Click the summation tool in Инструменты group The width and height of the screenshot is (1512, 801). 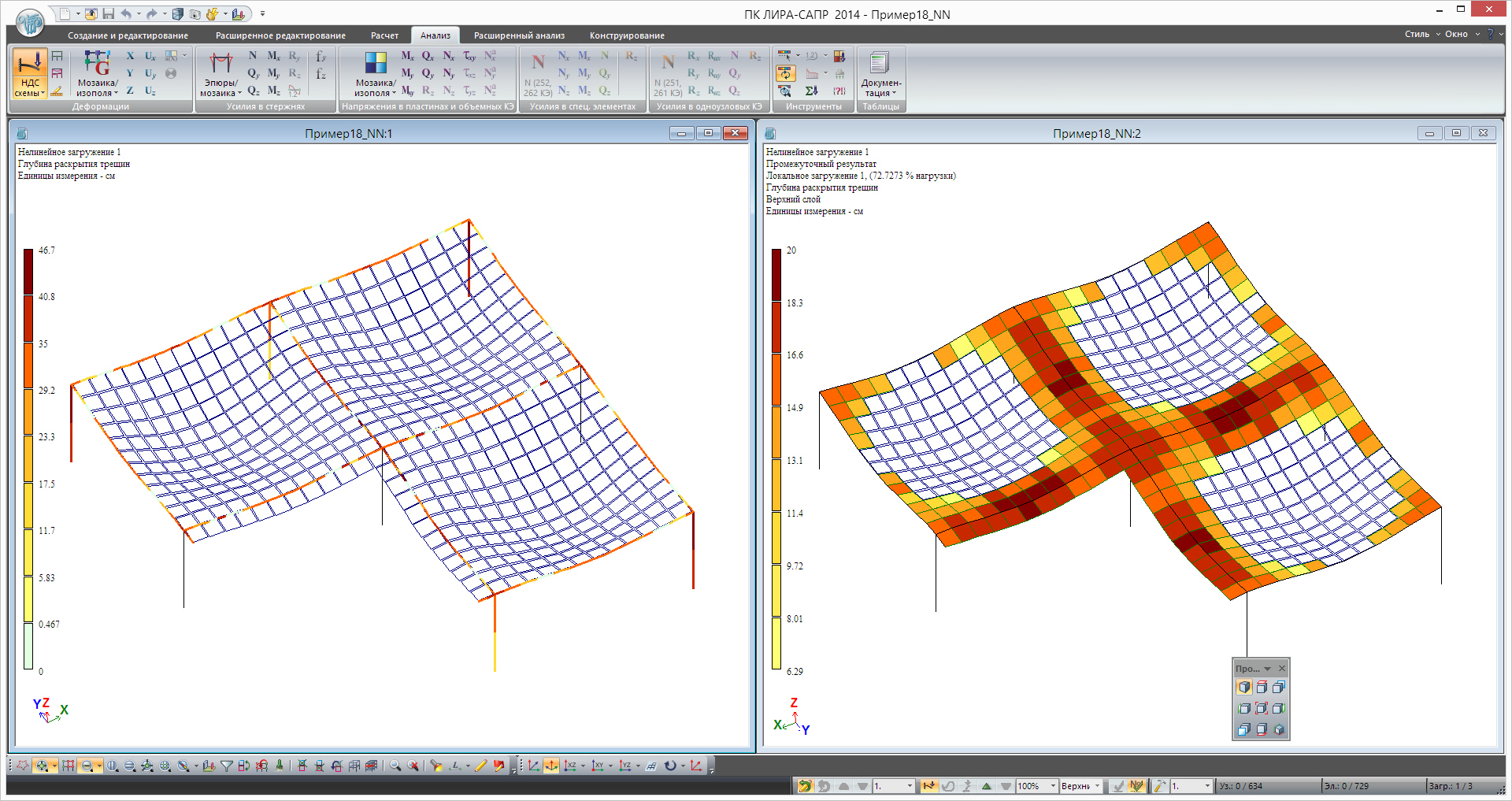tap(811, 91)
